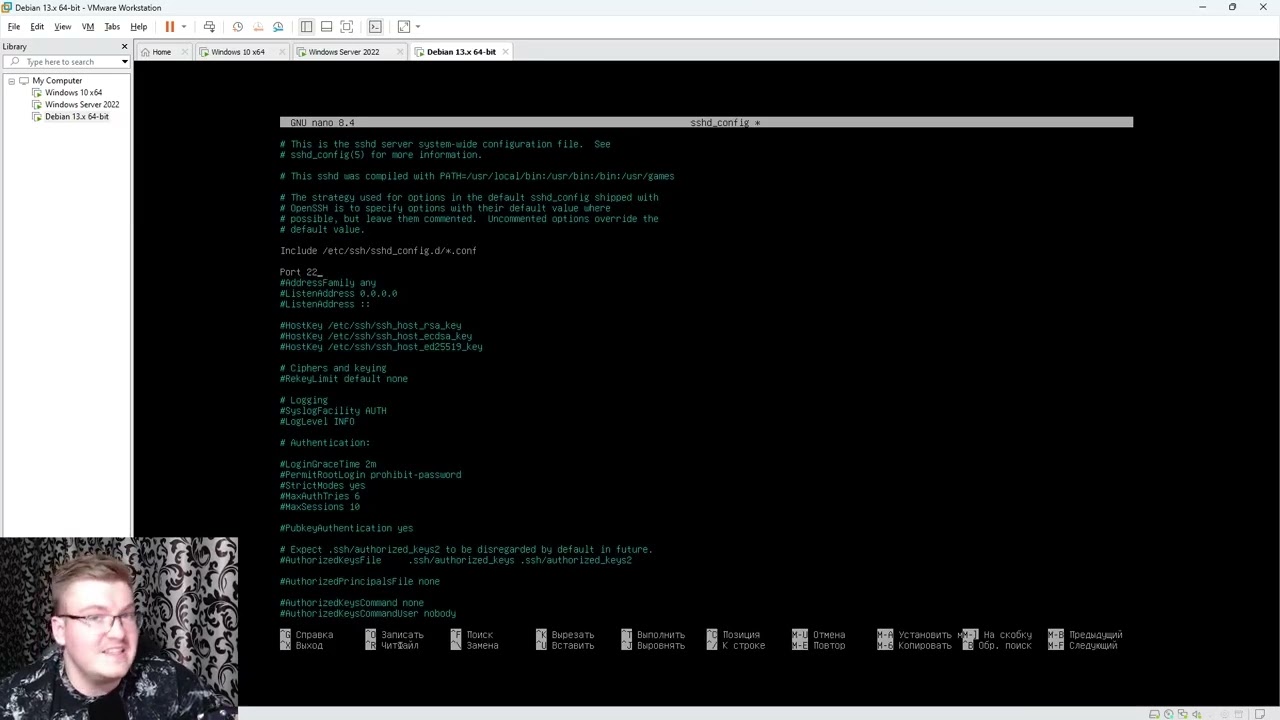Open the library search options dropdown
This screenshot has width=1280, height=720.
point(124,62)
